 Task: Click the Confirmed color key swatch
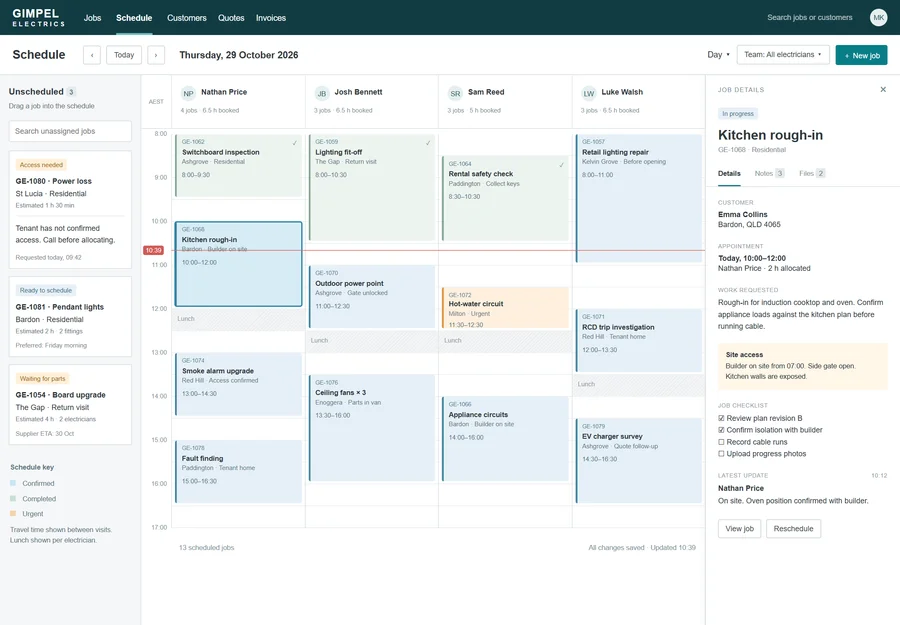13,483
